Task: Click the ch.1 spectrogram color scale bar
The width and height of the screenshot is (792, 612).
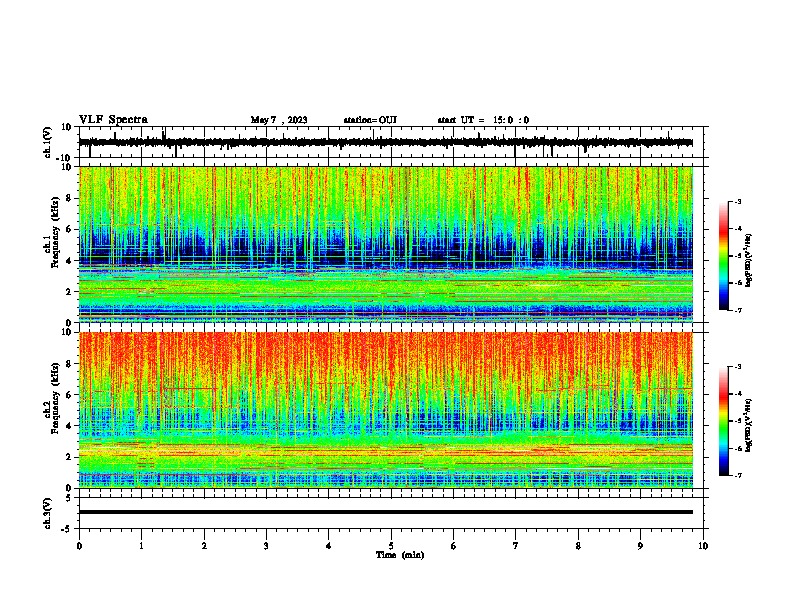Action: tap(724, 256)
